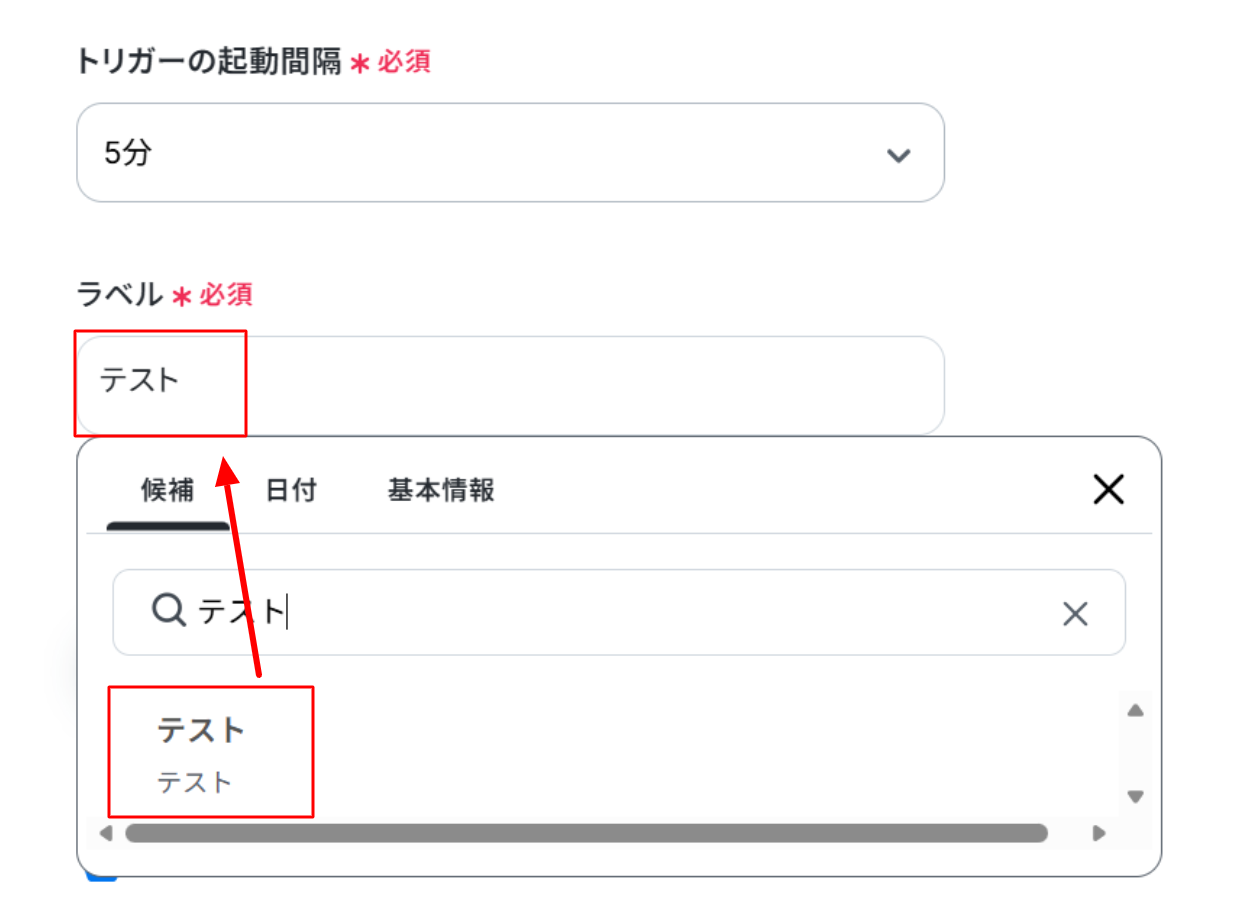Click the chevron arrow in the 5分 dropdown
Viewport: 1260px width, 907px height.
click(x=899, y=155)
